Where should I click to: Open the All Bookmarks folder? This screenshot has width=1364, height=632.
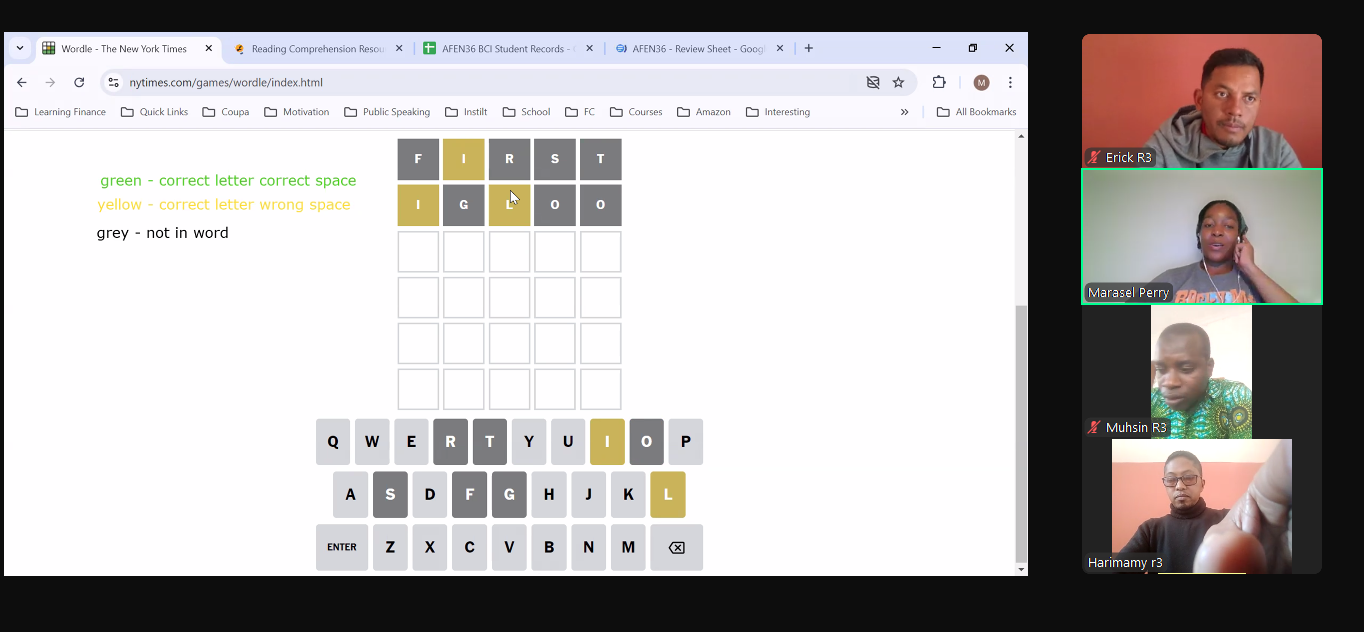click(x=976, y=112)
